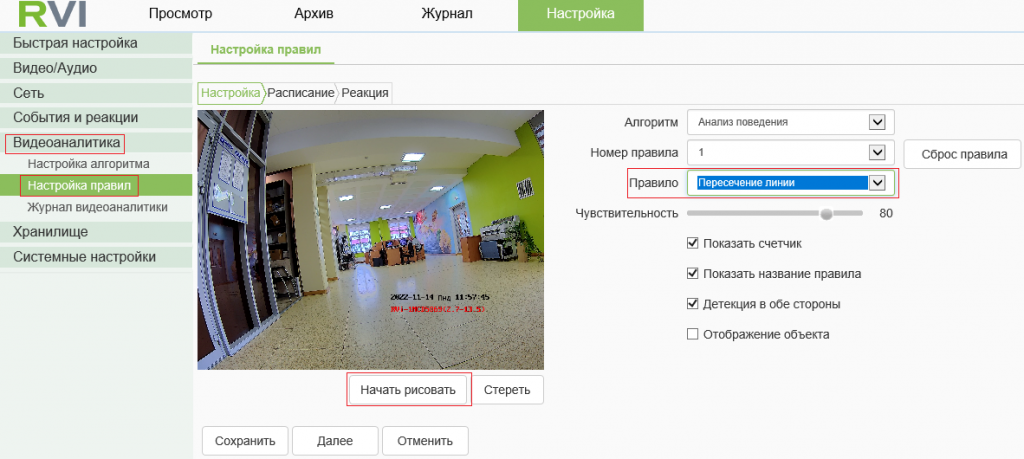
Task: Save the rule with Сохранить
Action: click(245, 440)
